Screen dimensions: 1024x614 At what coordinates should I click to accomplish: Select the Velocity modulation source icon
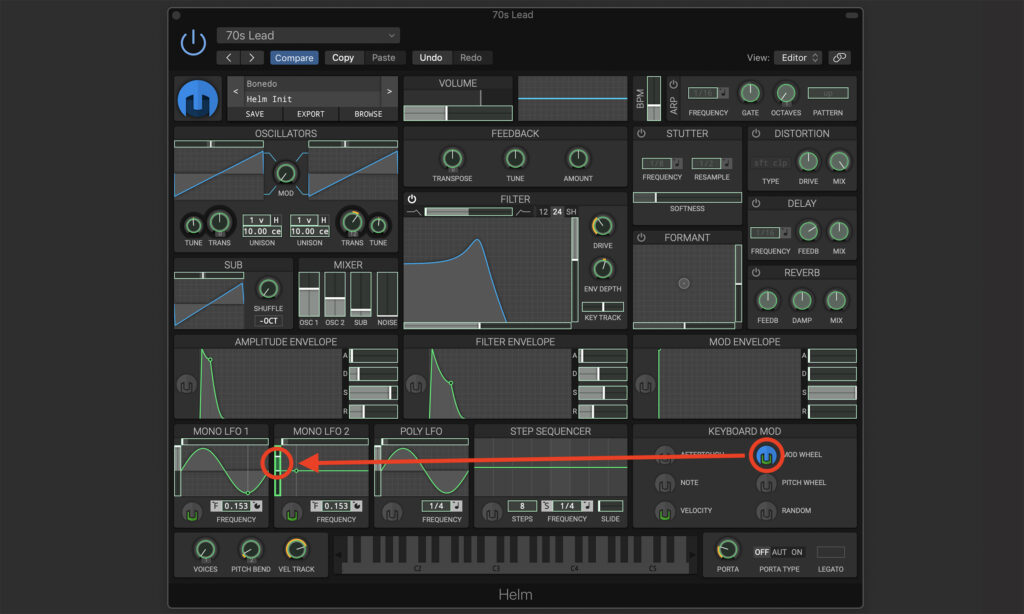pos(665,511)
